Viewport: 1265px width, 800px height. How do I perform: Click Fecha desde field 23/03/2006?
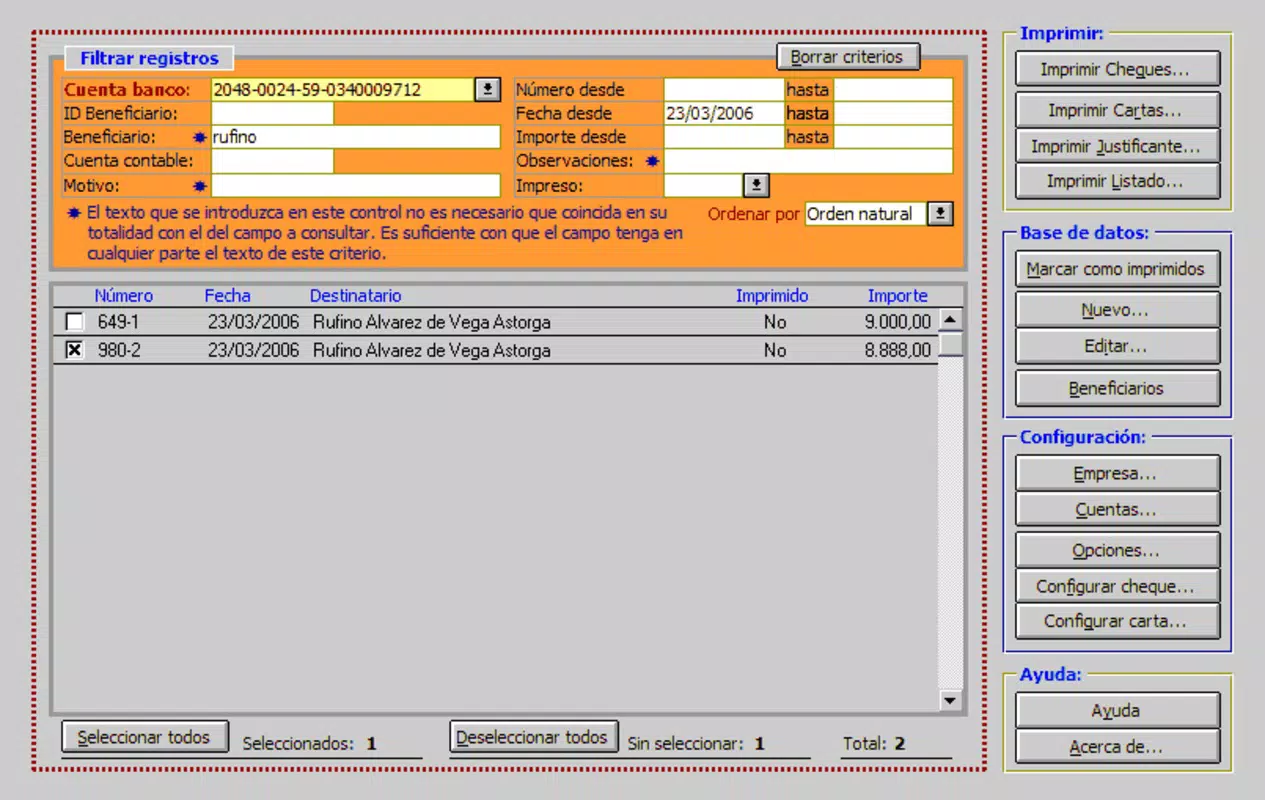(x=724, y=113)
